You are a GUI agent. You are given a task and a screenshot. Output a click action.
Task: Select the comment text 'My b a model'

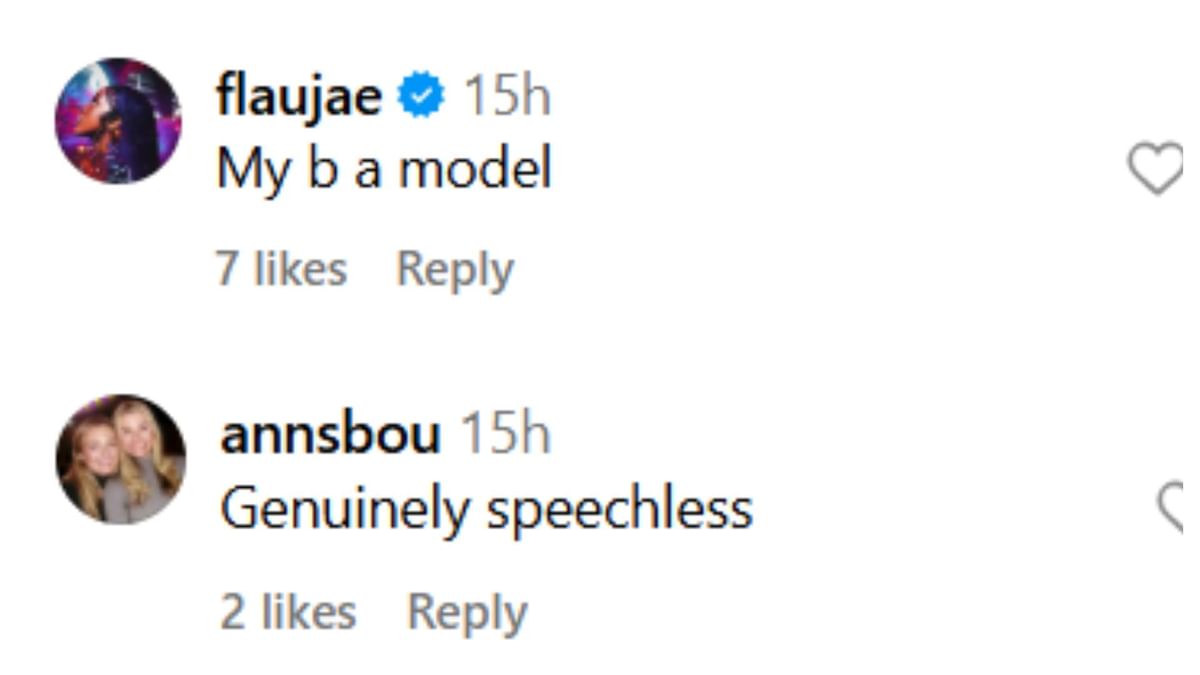click(385, 168)
